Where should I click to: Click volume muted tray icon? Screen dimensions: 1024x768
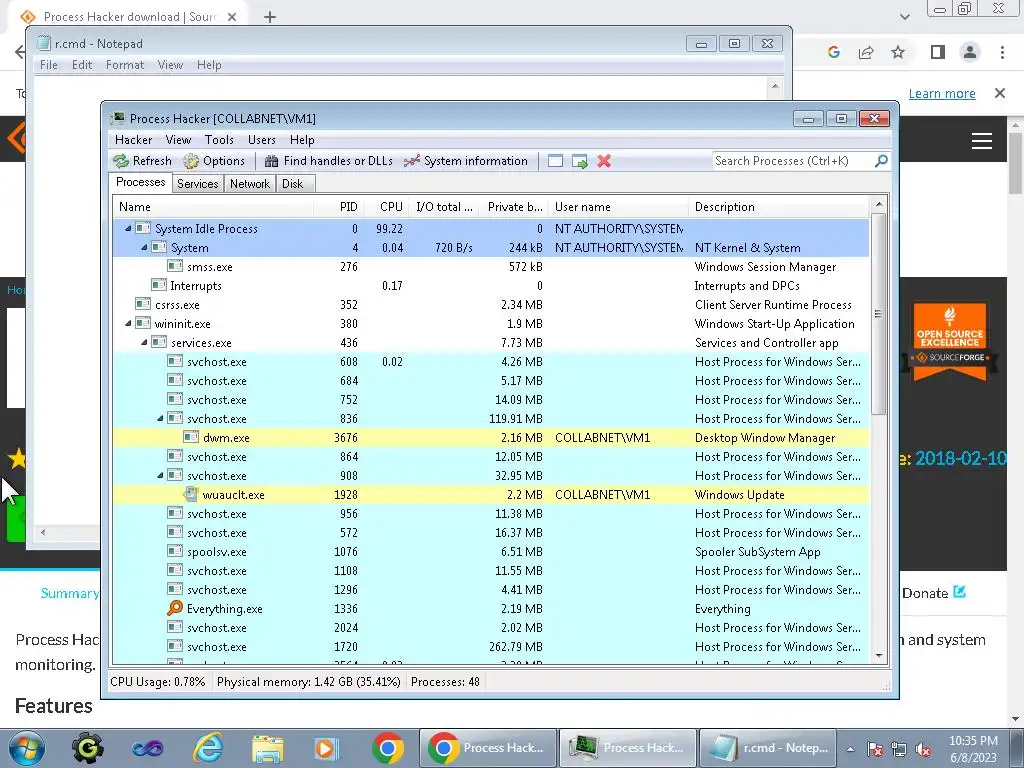[x=923, y=749]
